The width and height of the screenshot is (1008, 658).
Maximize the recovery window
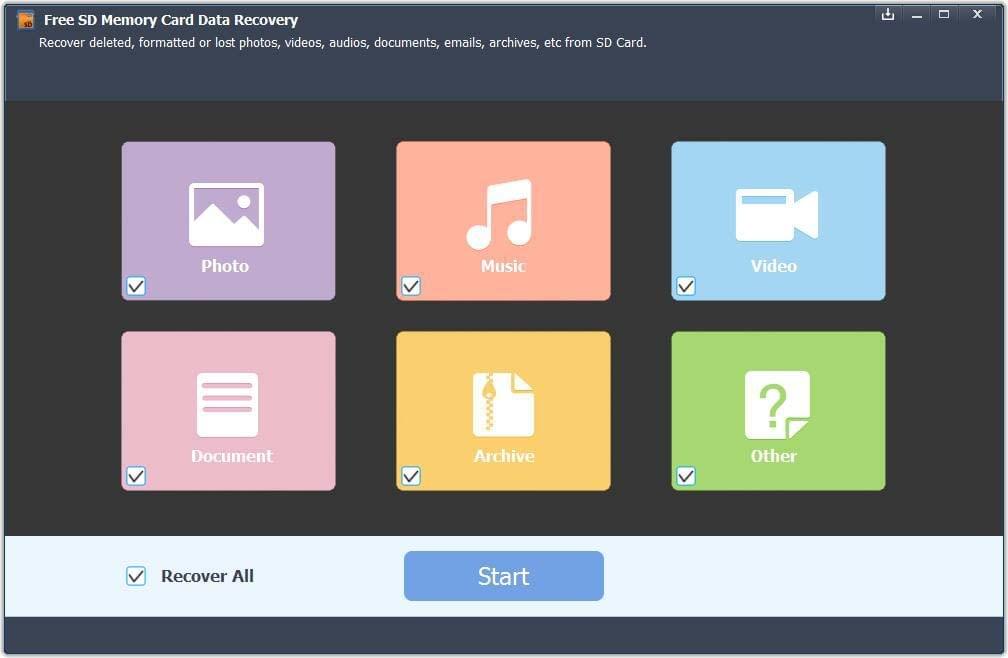944,14
